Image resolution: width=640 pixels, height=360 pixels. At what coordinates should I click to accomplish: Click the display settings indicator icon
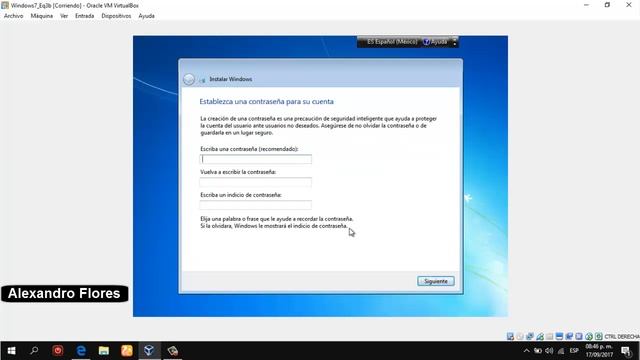[559, 336]
